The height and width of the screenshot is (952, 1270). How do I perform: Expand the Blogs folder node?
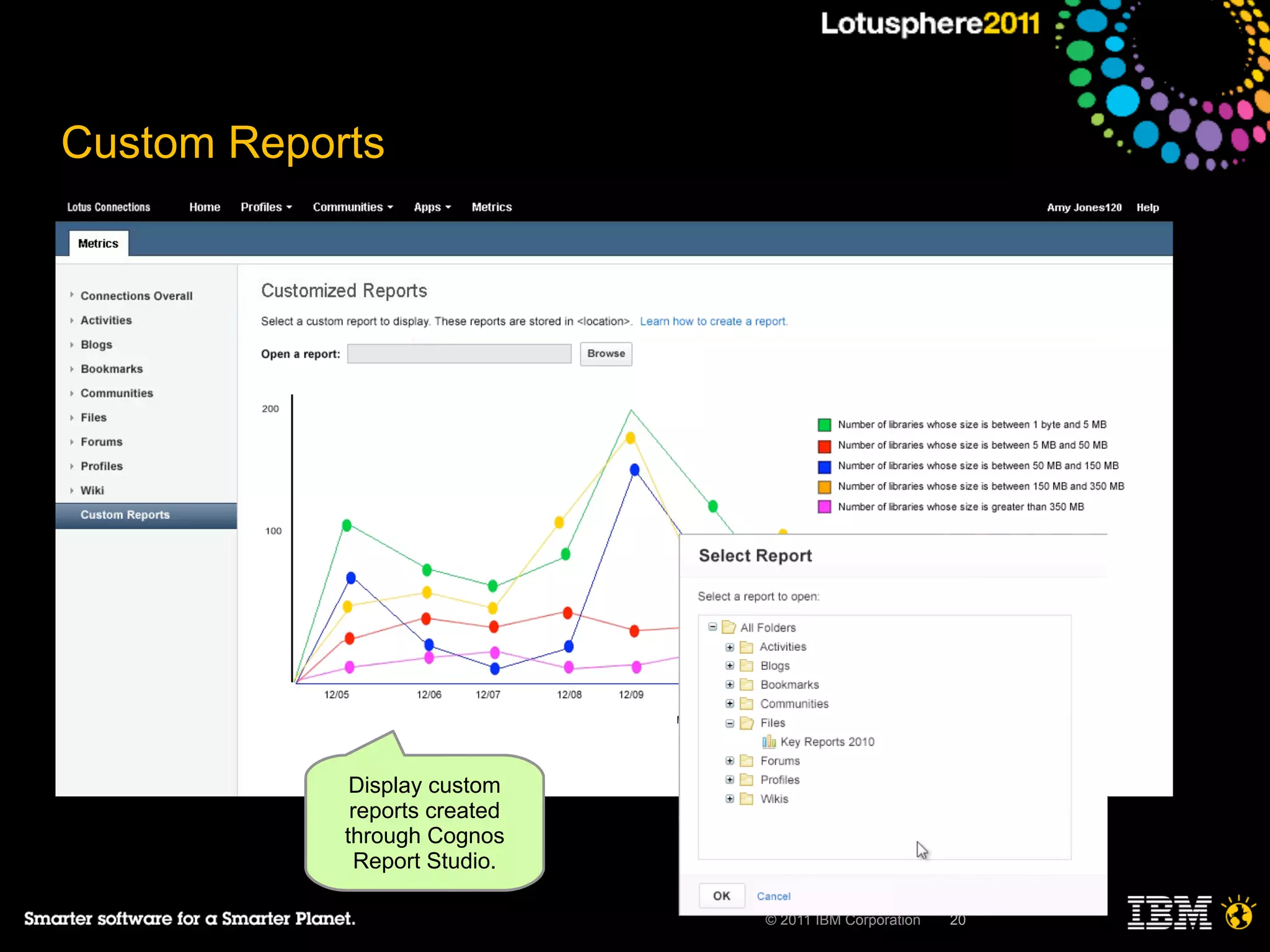[730, 666]
